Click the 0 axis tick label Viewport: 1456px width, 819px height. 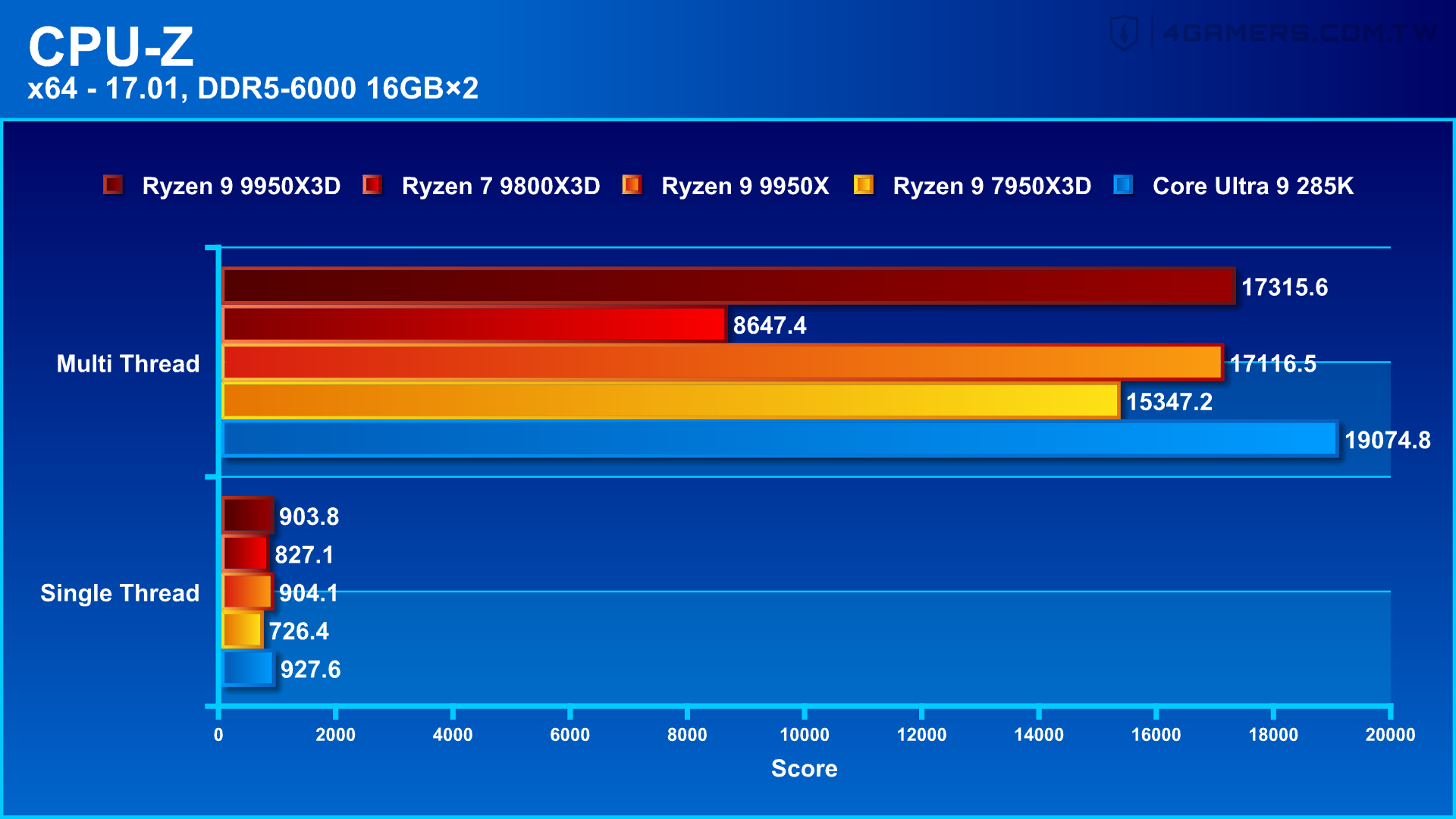[x=218, y=734]
